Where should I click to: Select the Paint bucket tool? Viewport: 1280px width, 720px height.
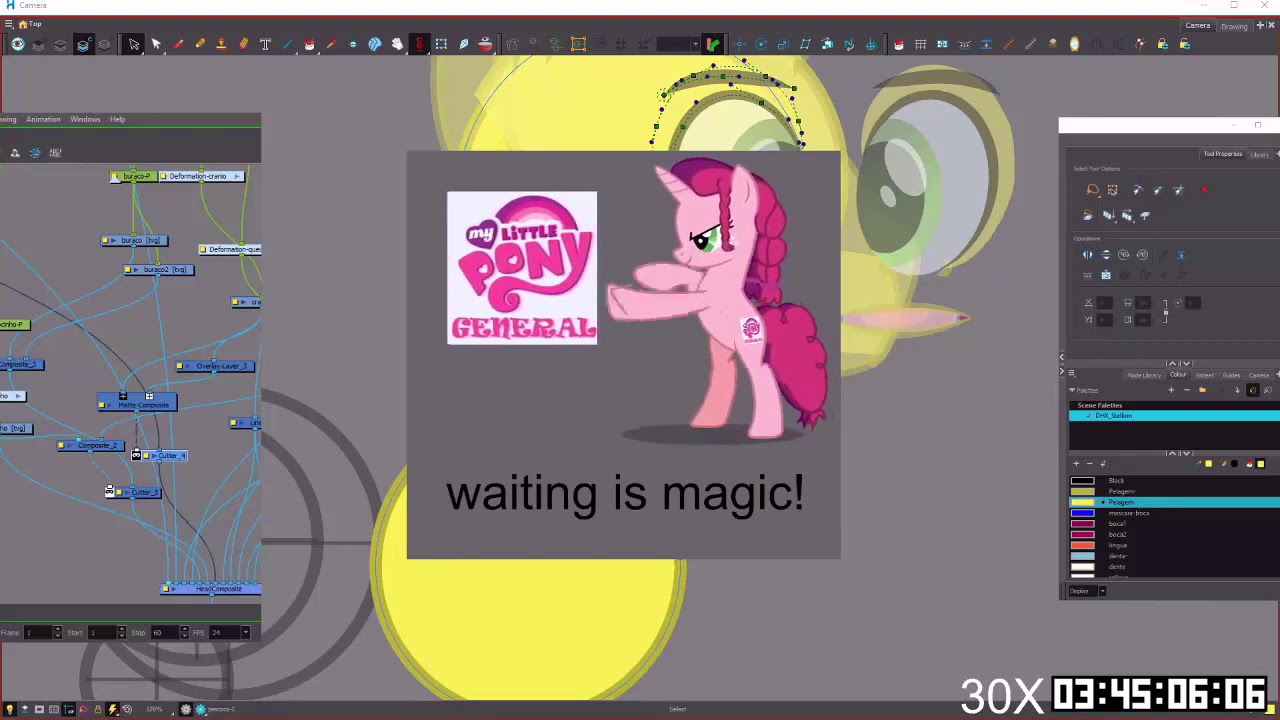(x=309, y=44)
